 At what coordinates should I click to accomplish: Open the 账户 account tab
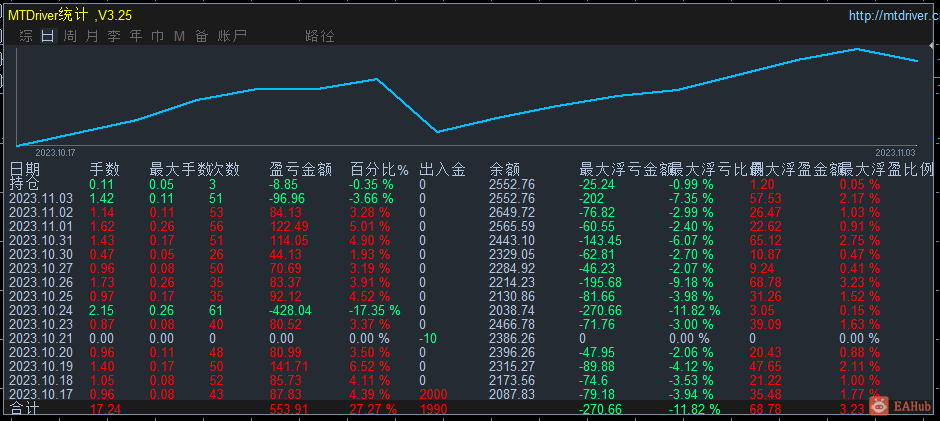click(232, 37)
